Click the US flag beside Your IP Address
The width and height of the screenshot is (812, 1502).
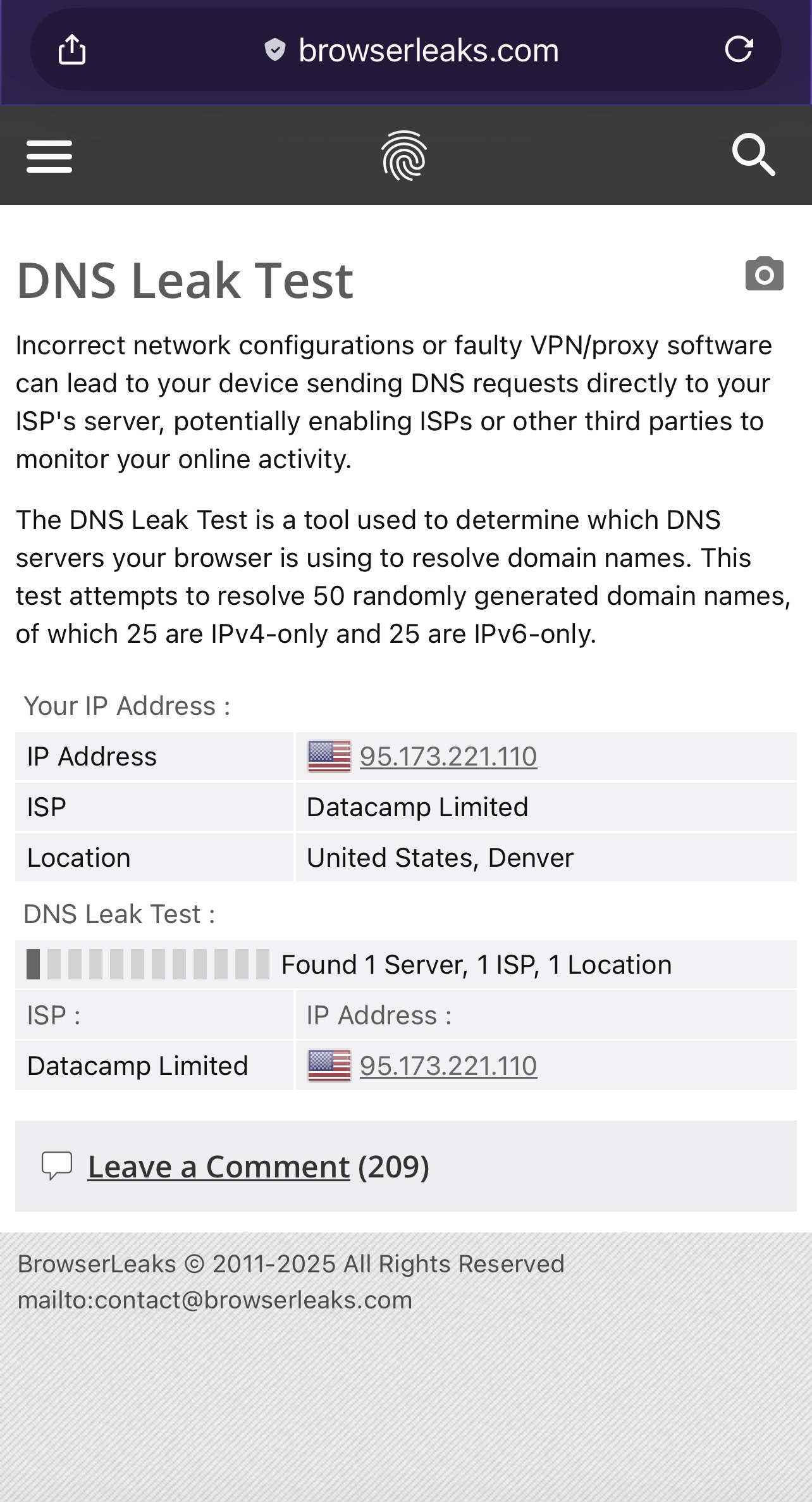tap(329, 757)
